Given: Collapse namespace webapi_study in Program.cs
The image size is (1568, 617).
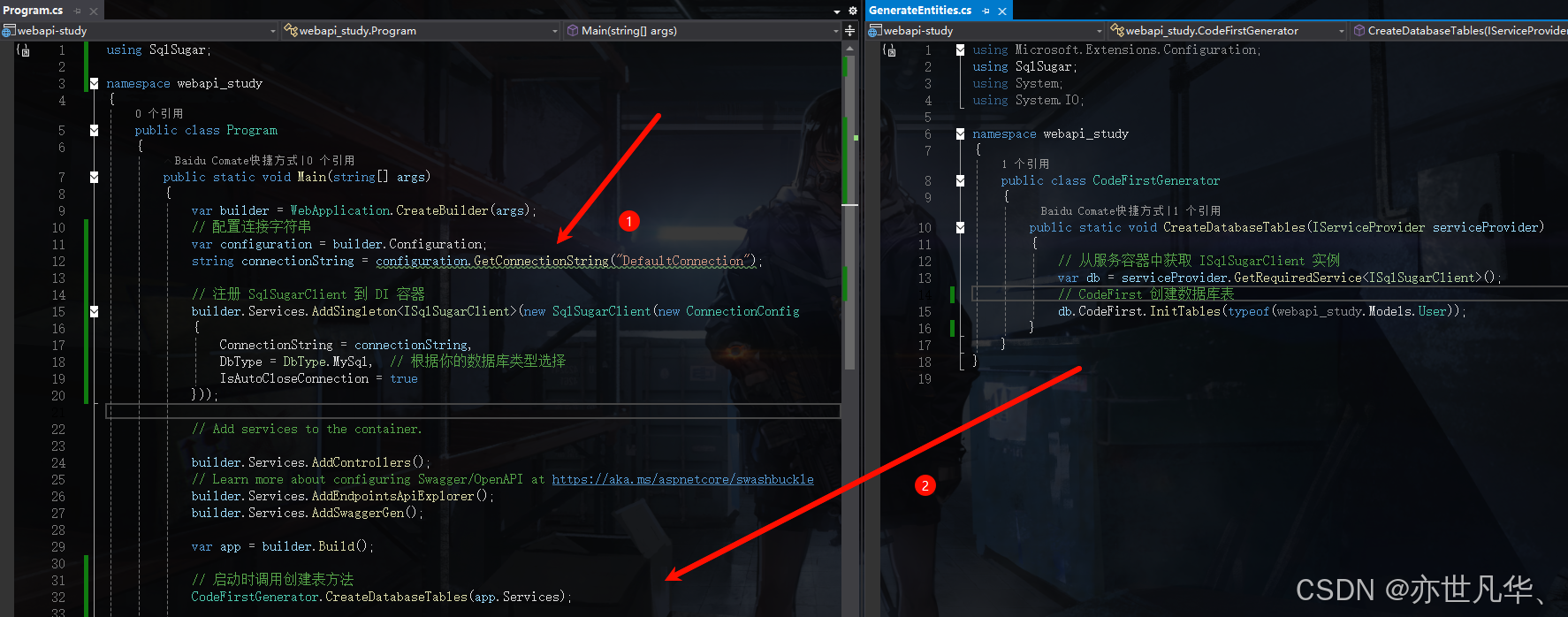Looking at the screenshot, I should coord(94,84).
